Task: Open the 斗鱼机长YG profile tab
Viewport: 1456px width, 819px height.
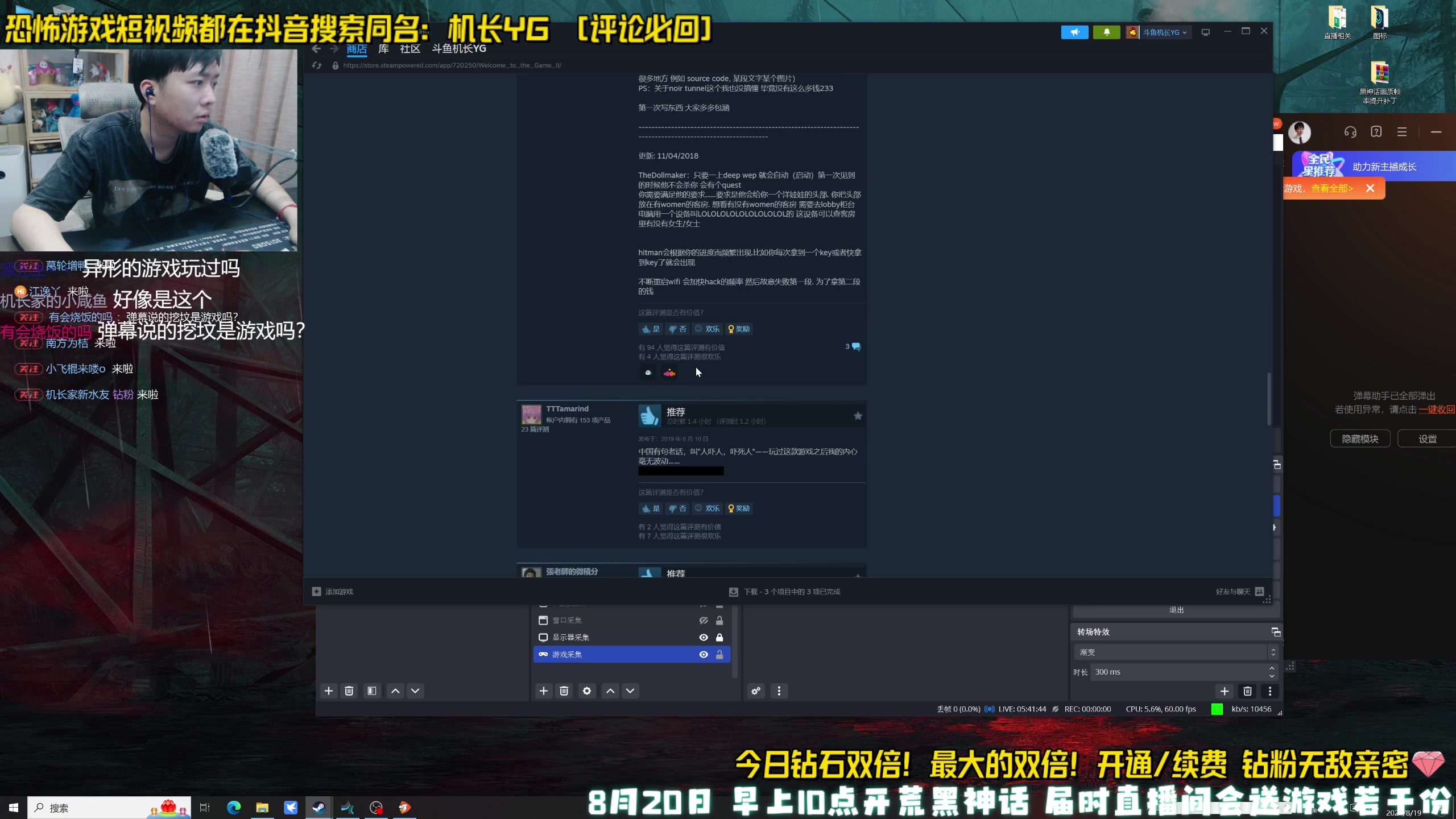Action: (459, 49)
